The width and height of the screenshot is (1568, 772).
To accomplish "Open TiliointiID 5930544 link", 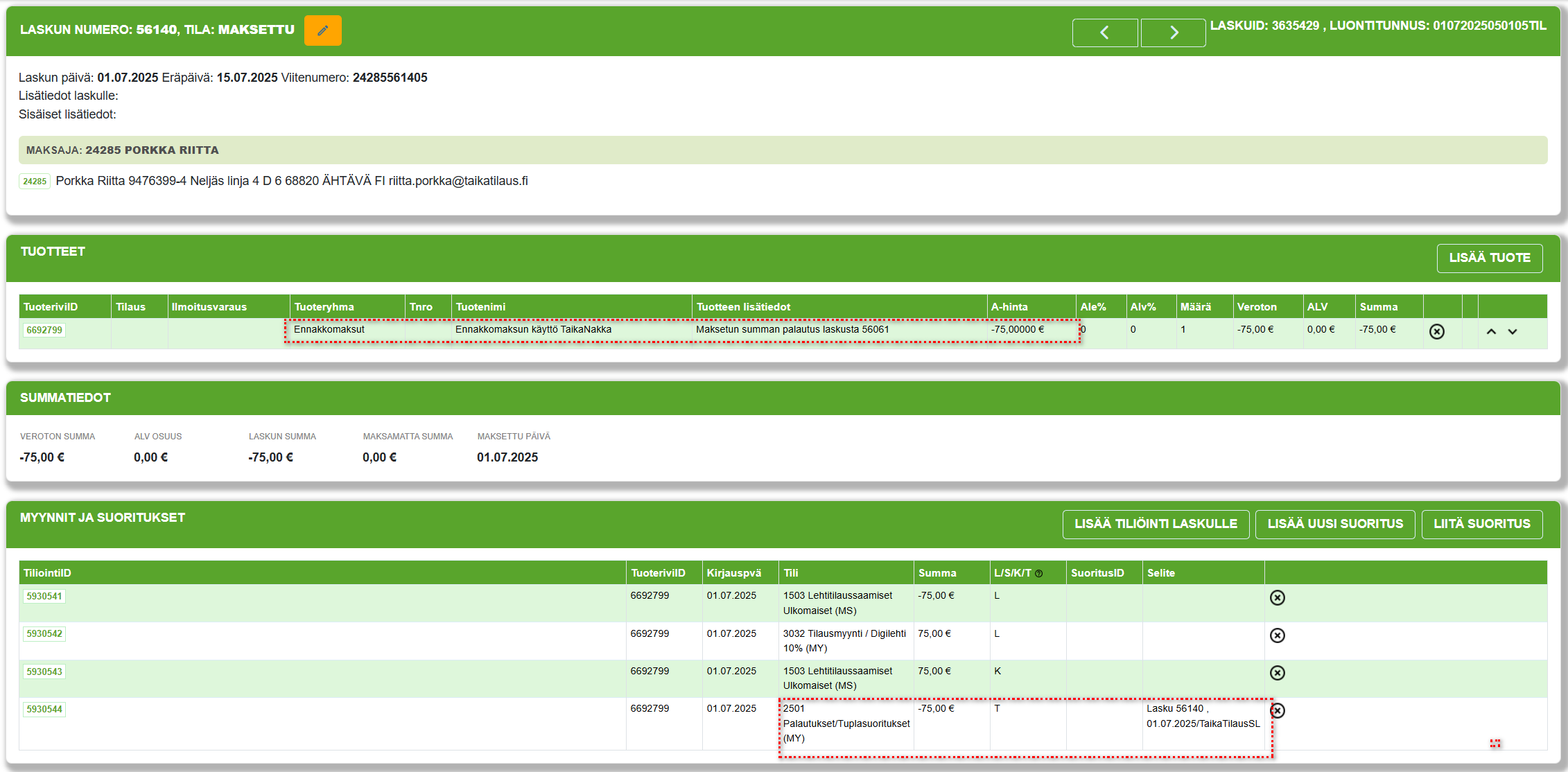I will (44, 709).
